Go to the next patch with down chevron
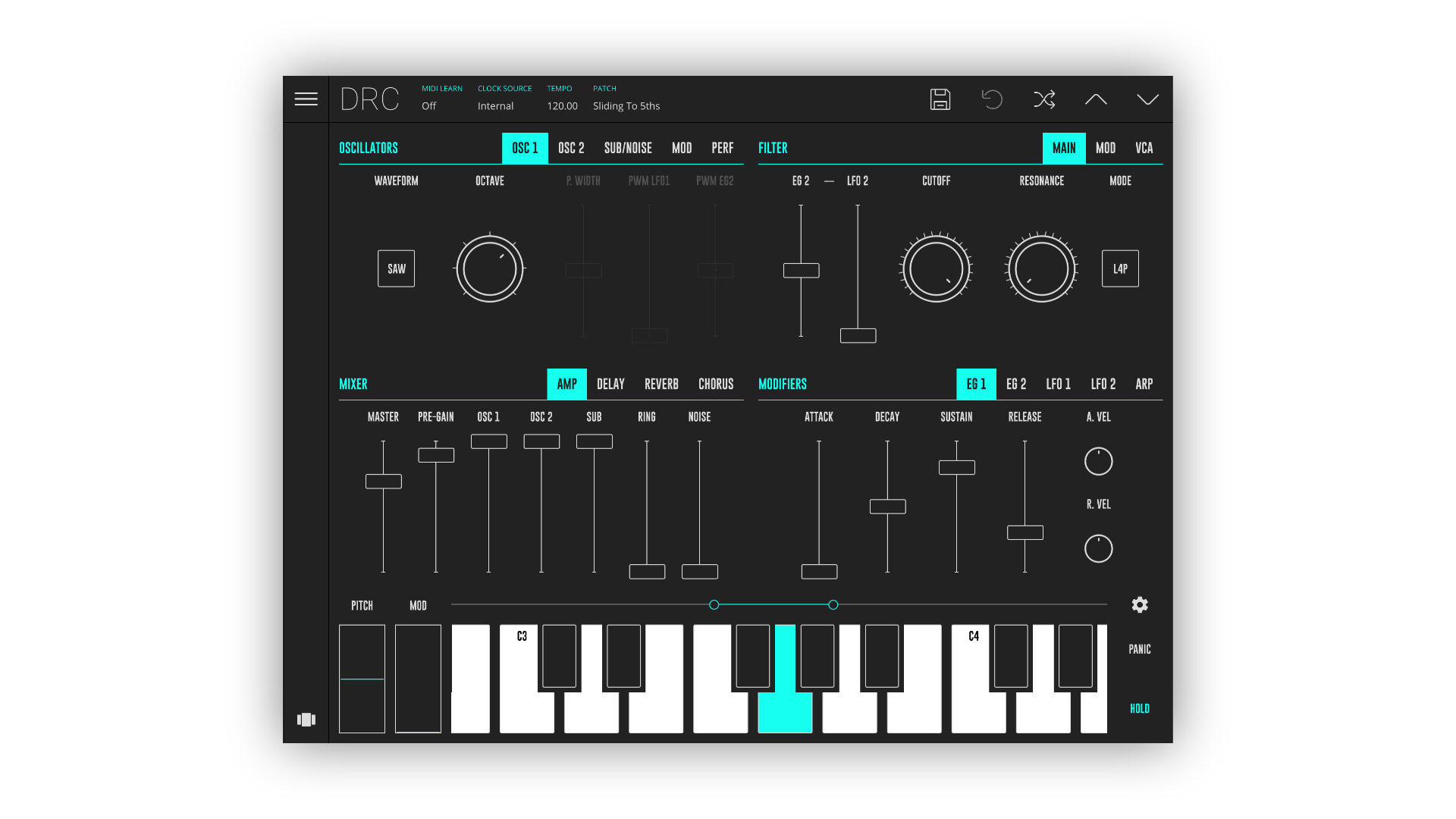Image resolution: width=1456 pixels, height=819 pixels. point(1147,99)
